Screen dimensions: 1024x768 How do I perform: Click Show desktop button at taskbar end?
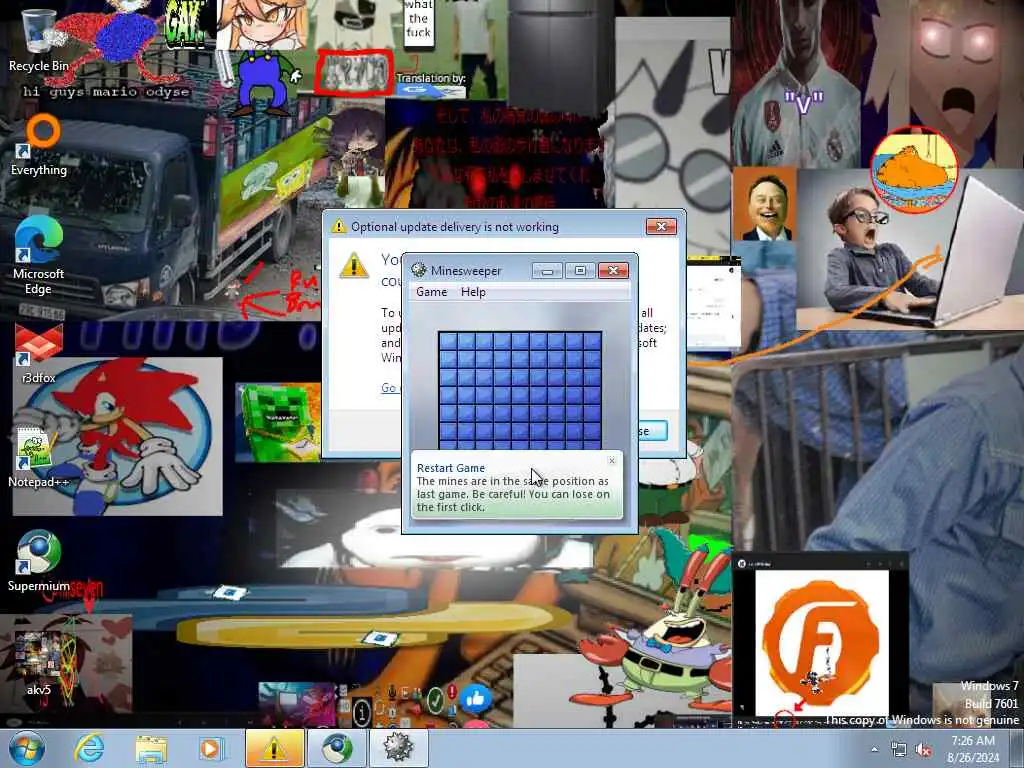(x=1017, y=748)
